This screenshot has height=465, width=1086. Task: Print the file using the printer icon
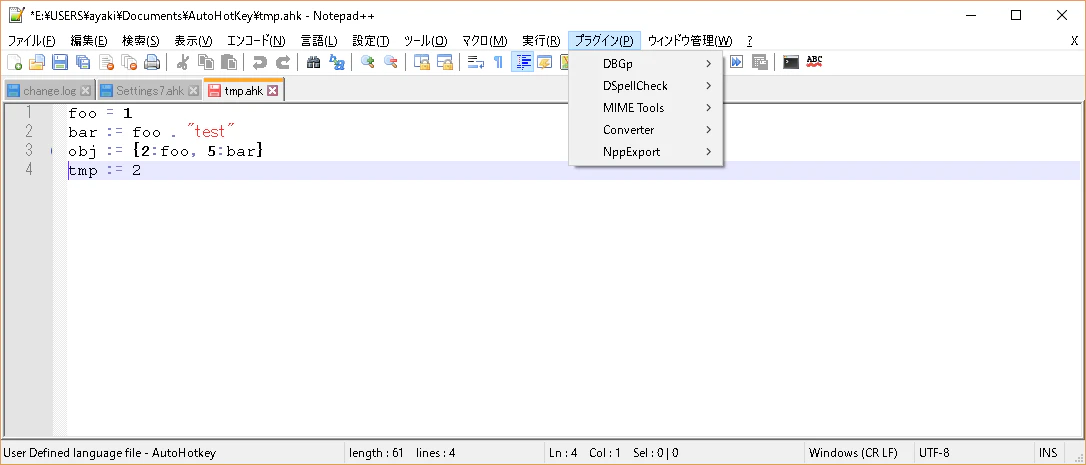[152, 62]
